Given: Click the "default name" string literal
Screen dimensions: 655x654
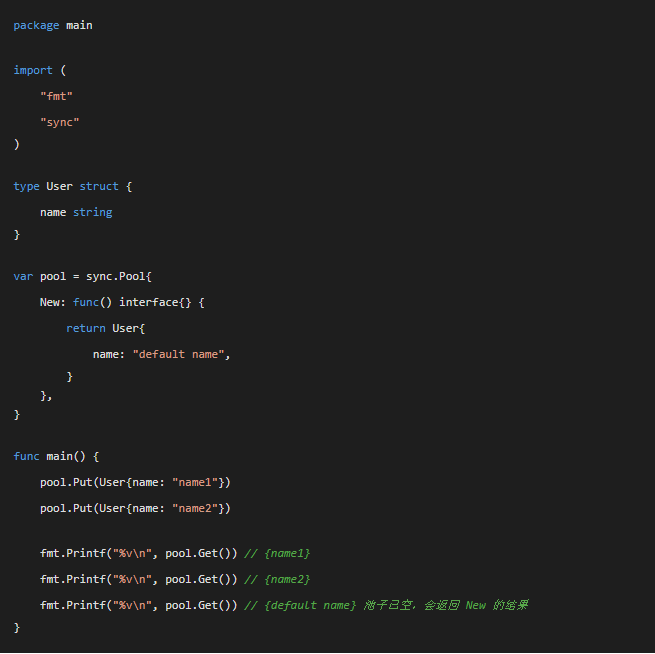Looking at the screenshot, I should 178,354.
